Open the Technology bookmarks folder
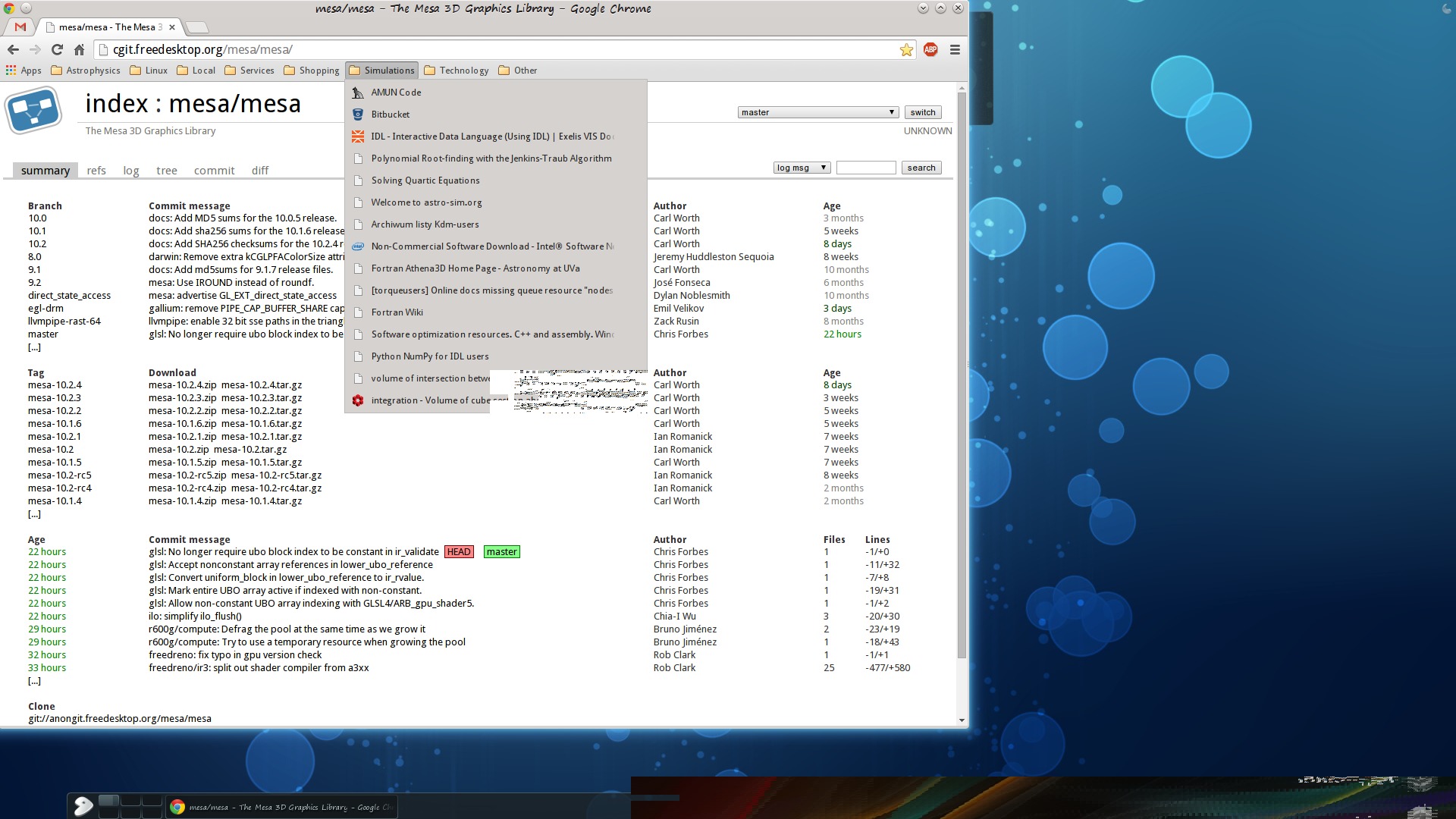Screen dimensions: 1456x819 point(456,71)
